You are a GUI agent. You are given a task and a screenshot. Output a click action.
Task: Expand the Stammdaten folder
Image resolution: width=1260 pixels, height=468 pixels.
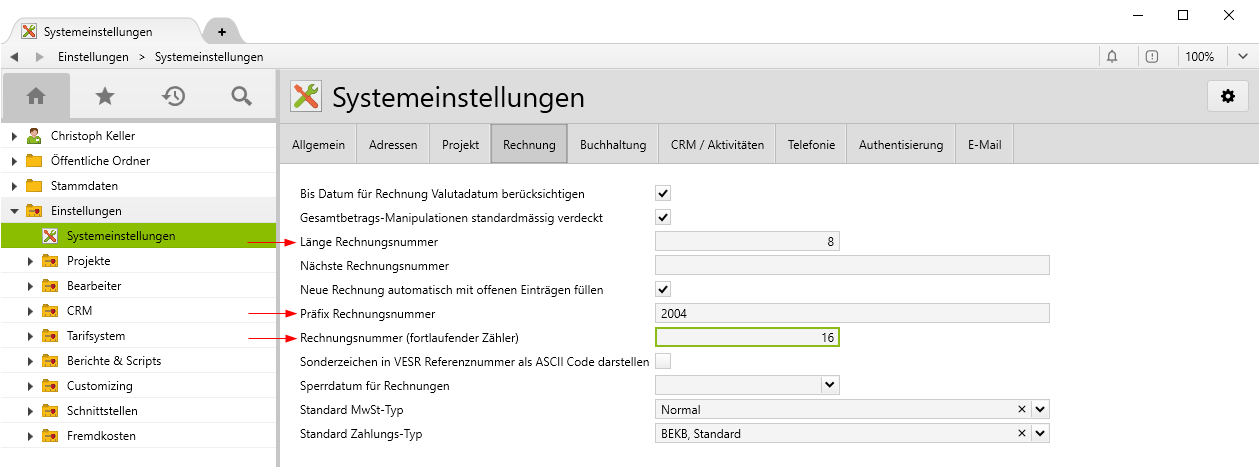click(x=14, y=186)
